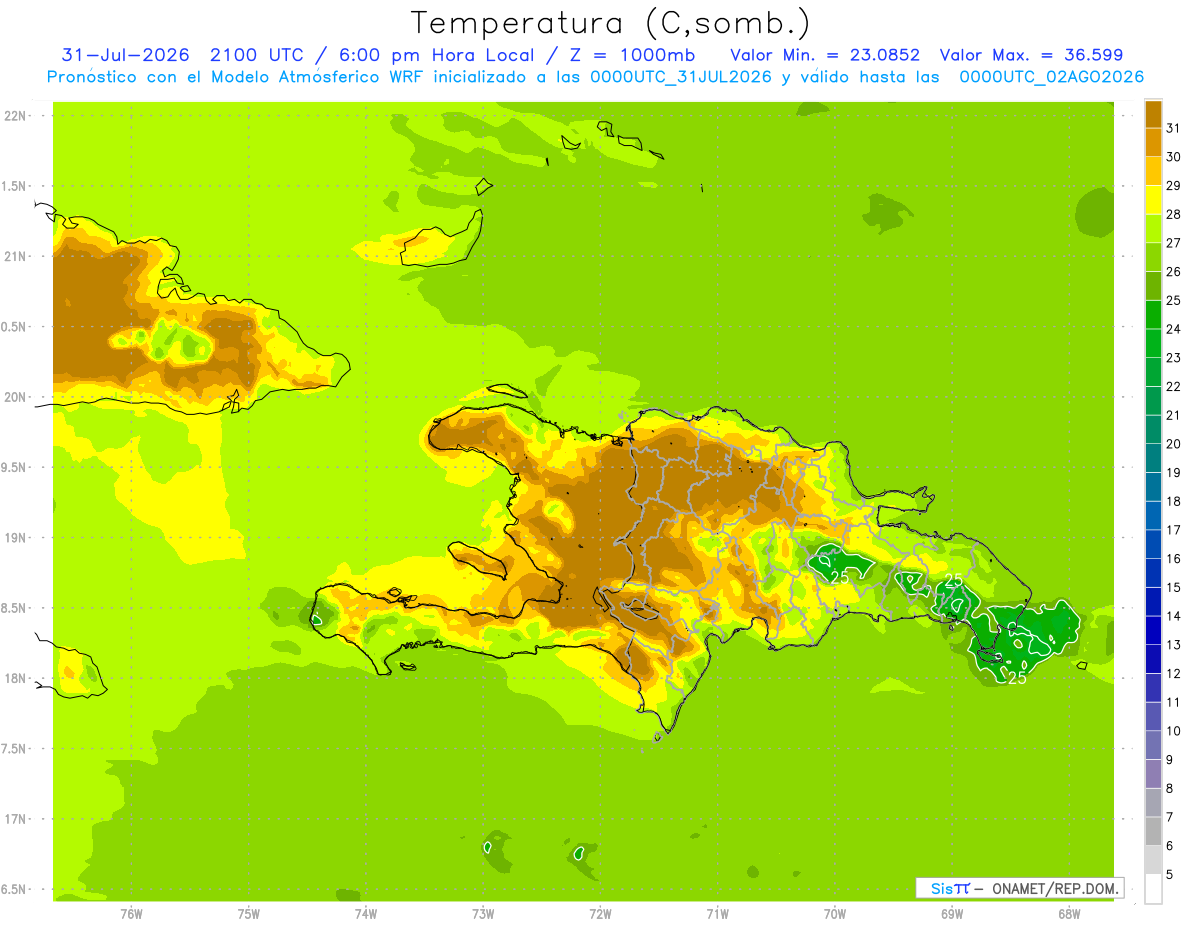Click the legend value 8
Image resolution: width=1200 pixels, height=927 pixels.
coord(1169,788)
